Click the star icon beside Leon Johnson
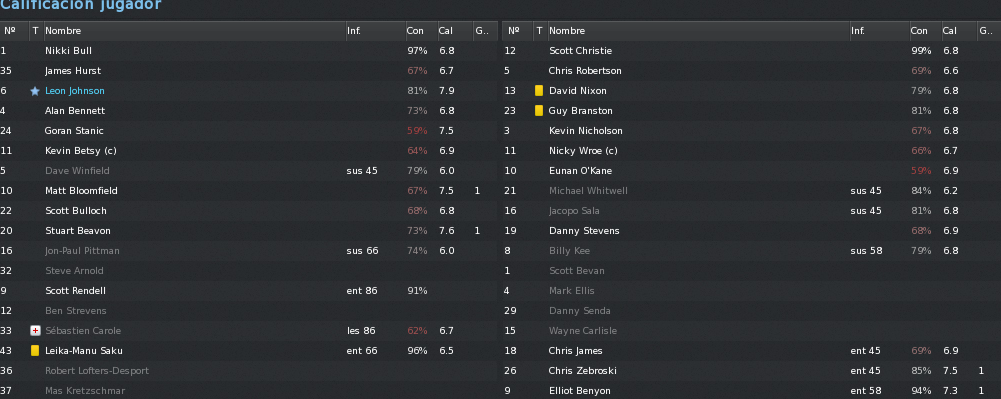The image size is (1001, 399). coord(35,91)
